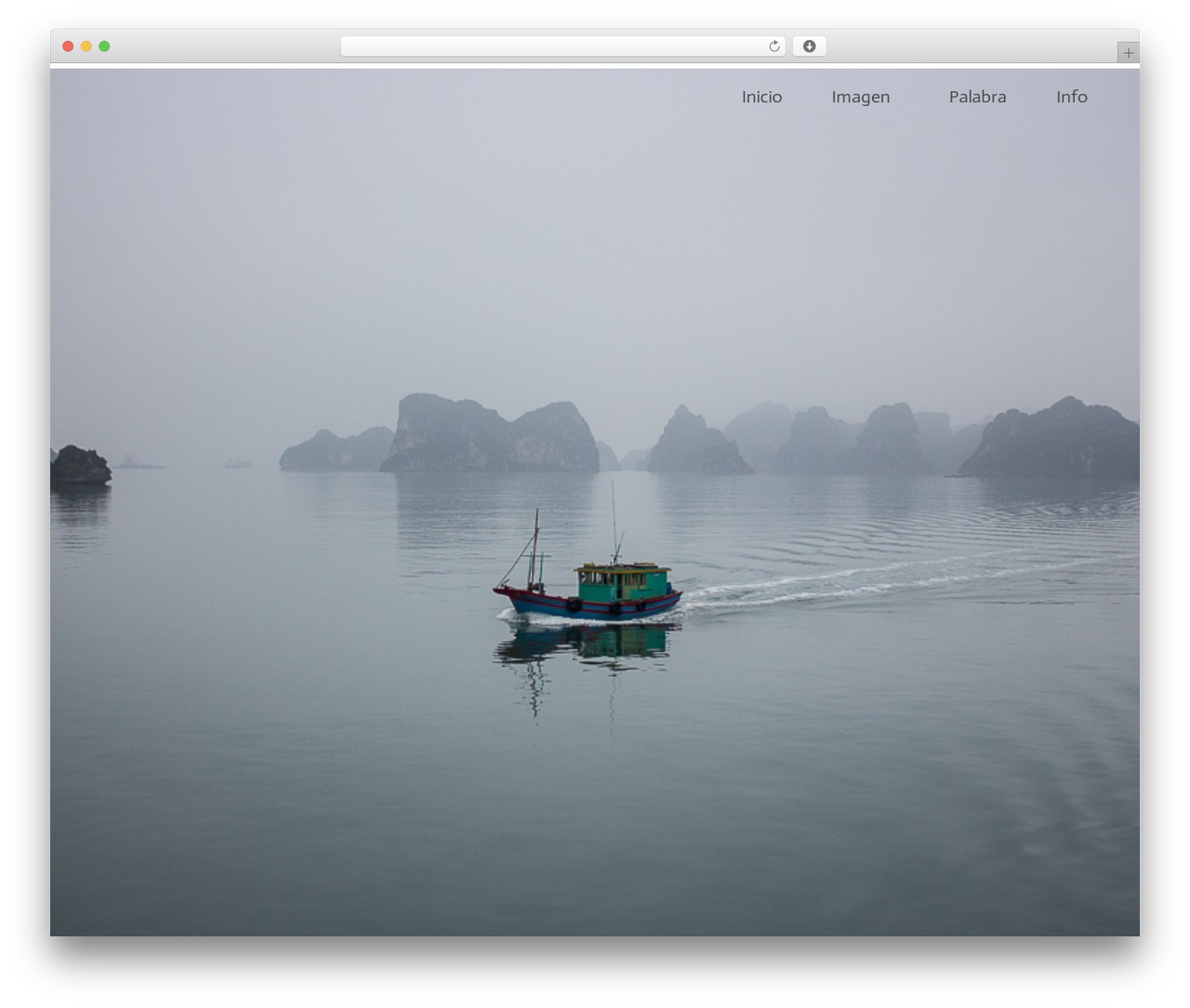
Task: Close the browser window with the red button
Action: (x=68, y=46)
